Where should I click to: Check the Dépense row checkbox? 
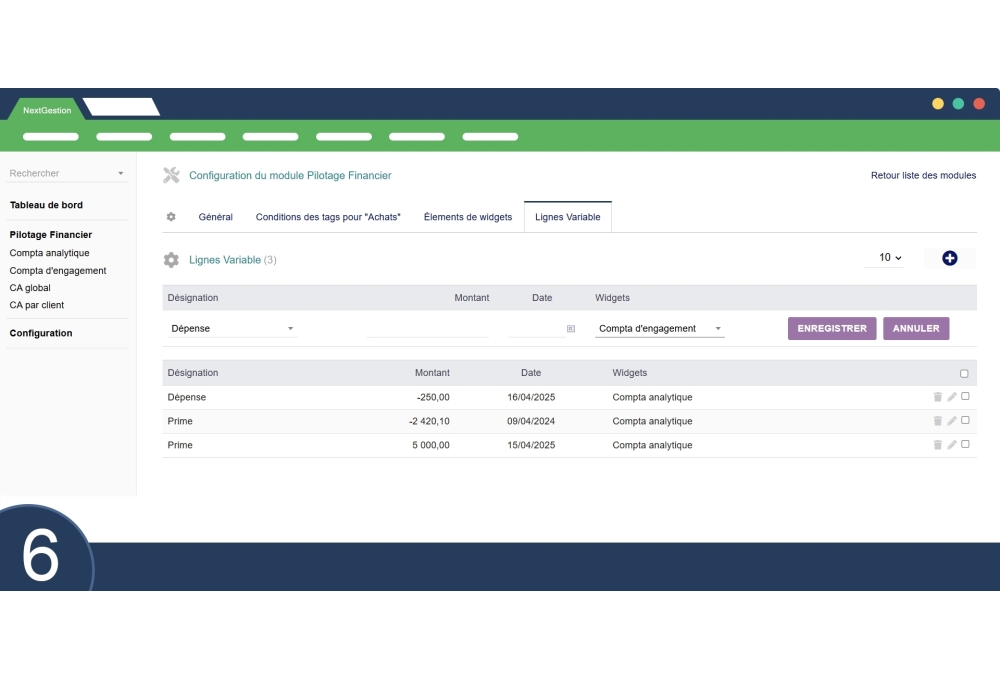965,396
